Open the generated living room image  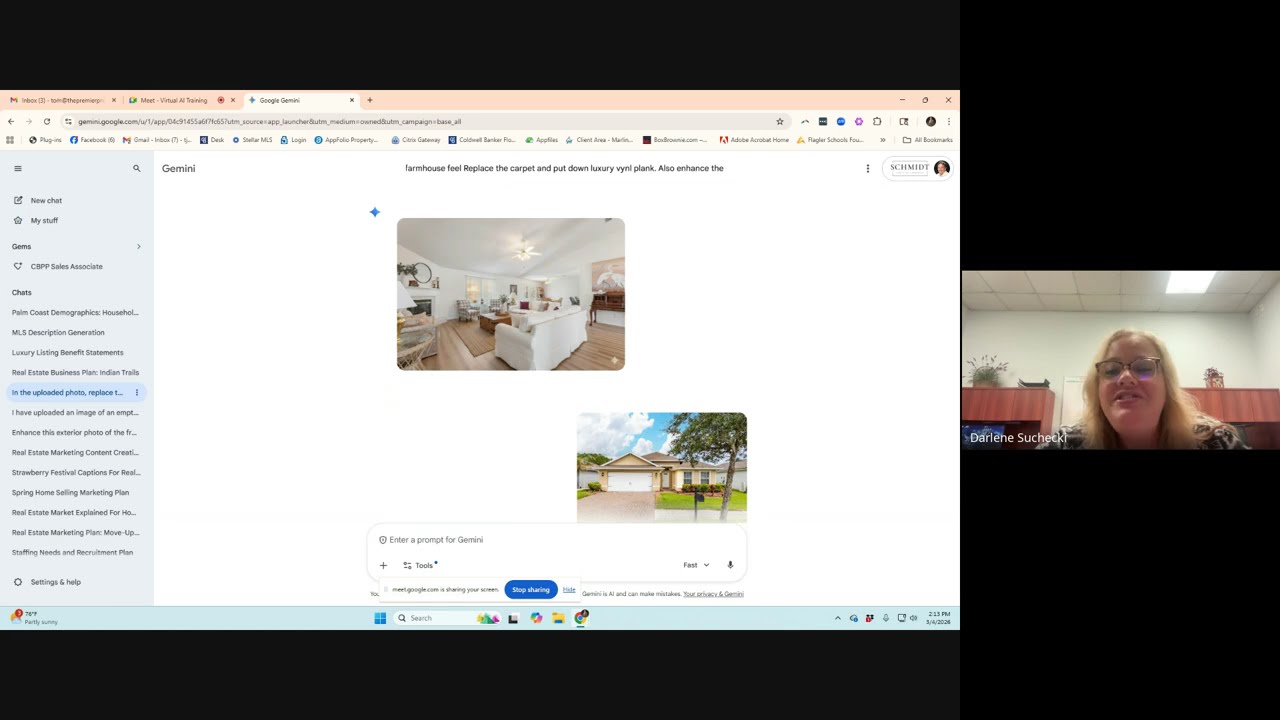click(x=511, y=294)
